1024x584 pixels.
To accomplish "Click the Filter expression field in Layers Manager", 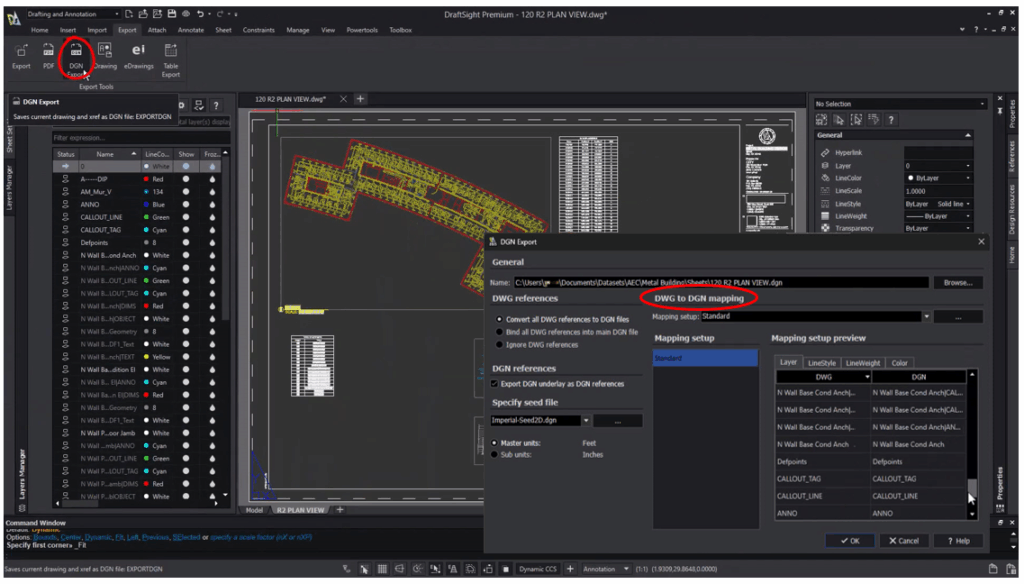I will pyautogui.click(x=141, y=138).
